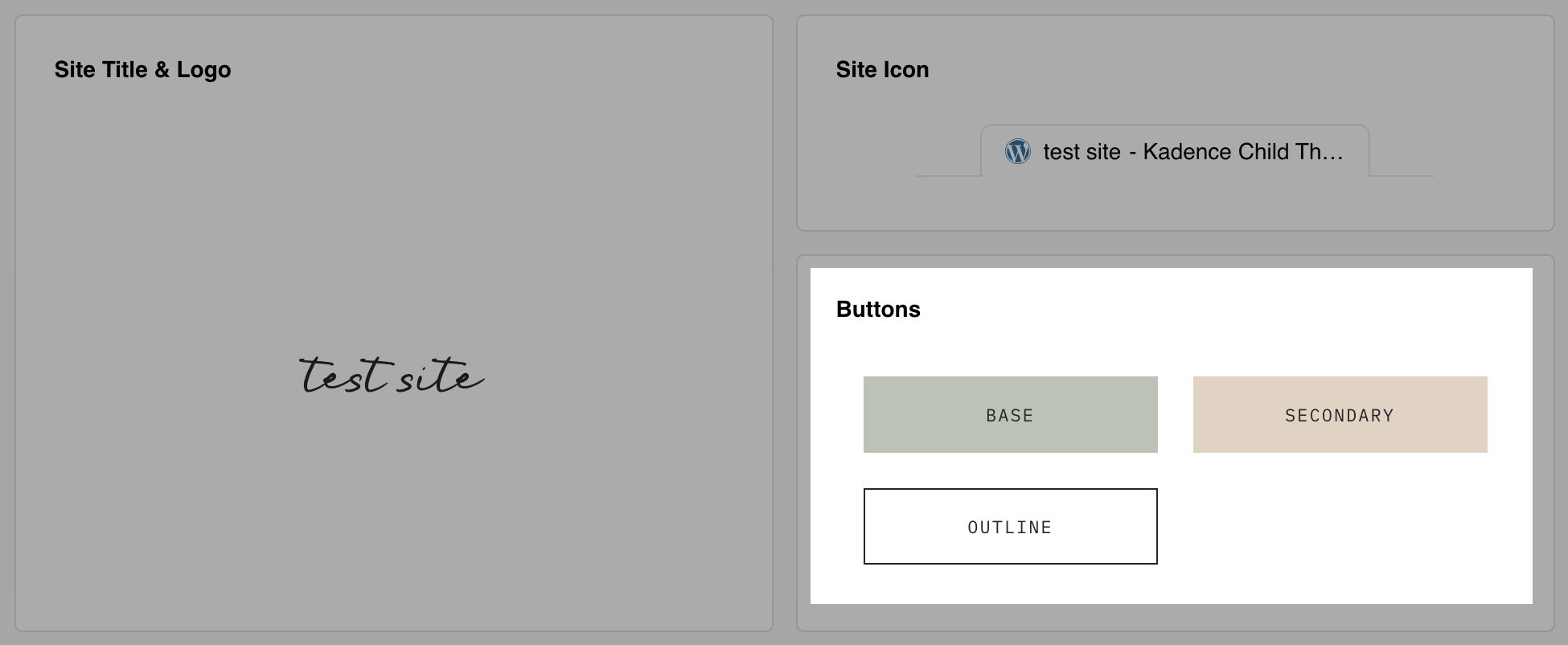Click the WordPress site icon in tab

pos(1017,151)
